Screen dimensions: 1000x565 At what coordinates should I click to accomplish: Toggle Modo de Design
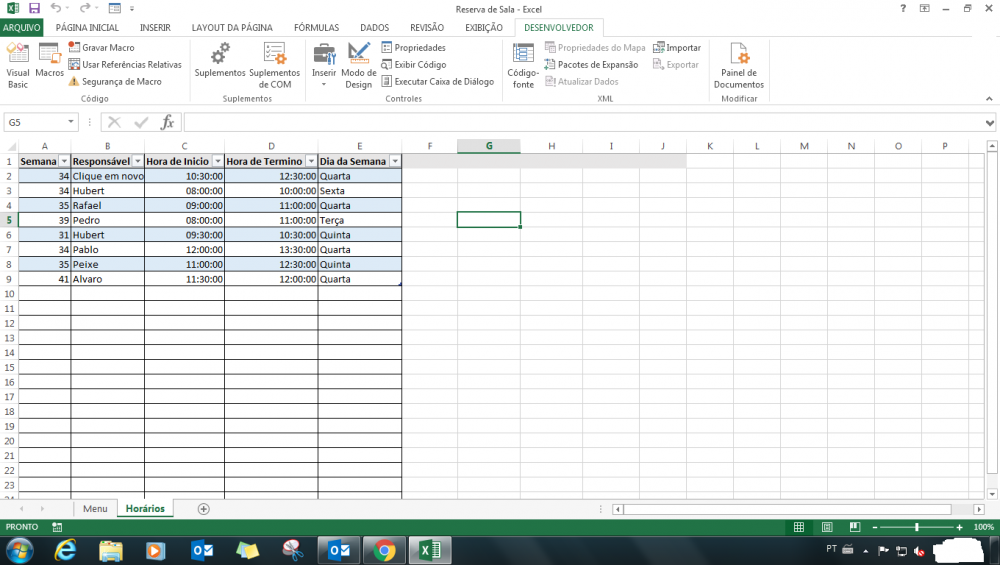(x=359, y=65)
